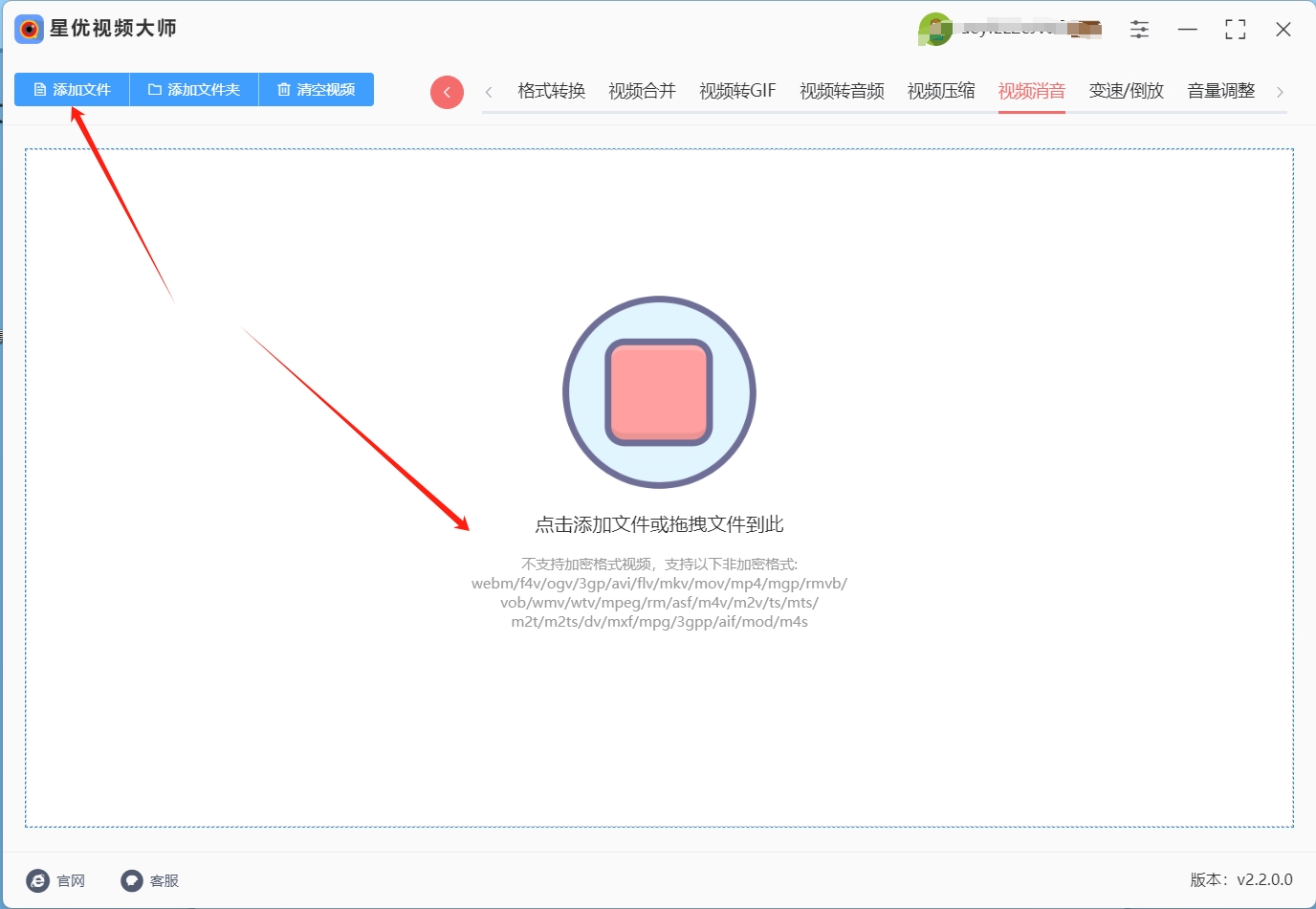Image resolution: width=1316 pixels, height=909 pixels.
Task: Click the red circular back arrow
Action: click(x=447, y=93)
